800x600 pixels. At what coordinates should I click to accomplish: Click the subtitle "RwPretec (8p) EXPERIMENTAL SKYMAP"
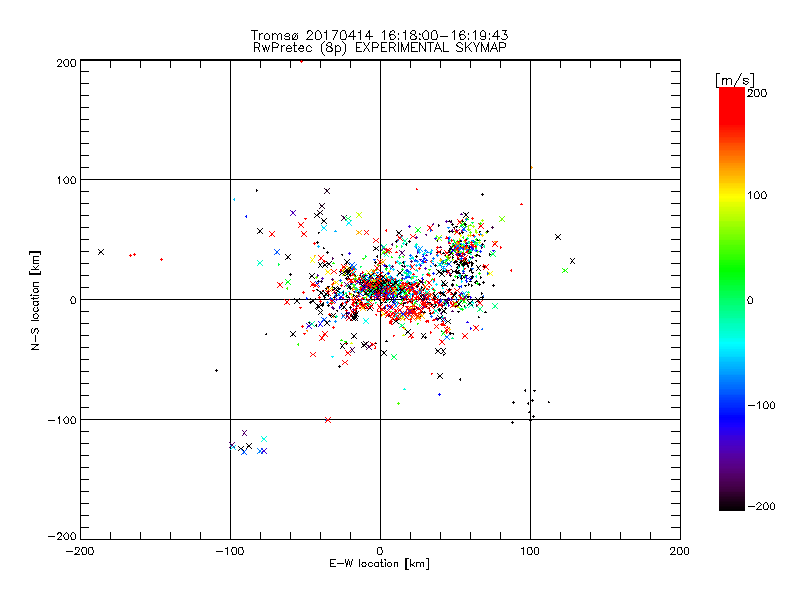pyautogui.click(x=379, y=47)
